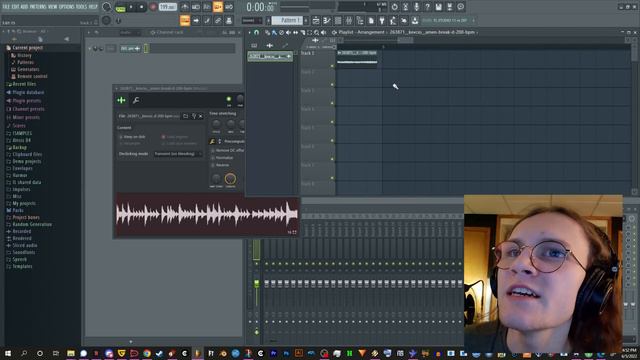
Task: Open Recent files folder in browser
Action: pos(24,84)
